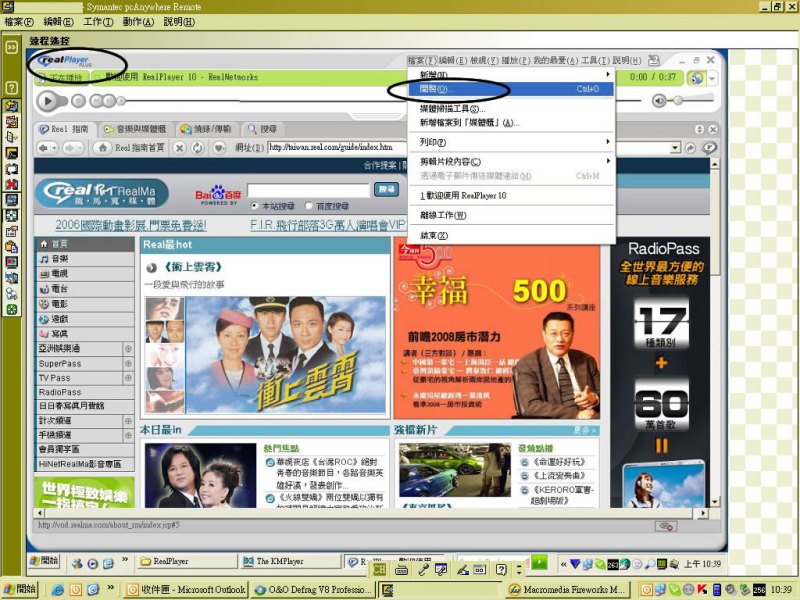Viewport: 800px width, 600px height.
Task: Open the dropdown arrow next to the globe icon
Action: point(712,79)
